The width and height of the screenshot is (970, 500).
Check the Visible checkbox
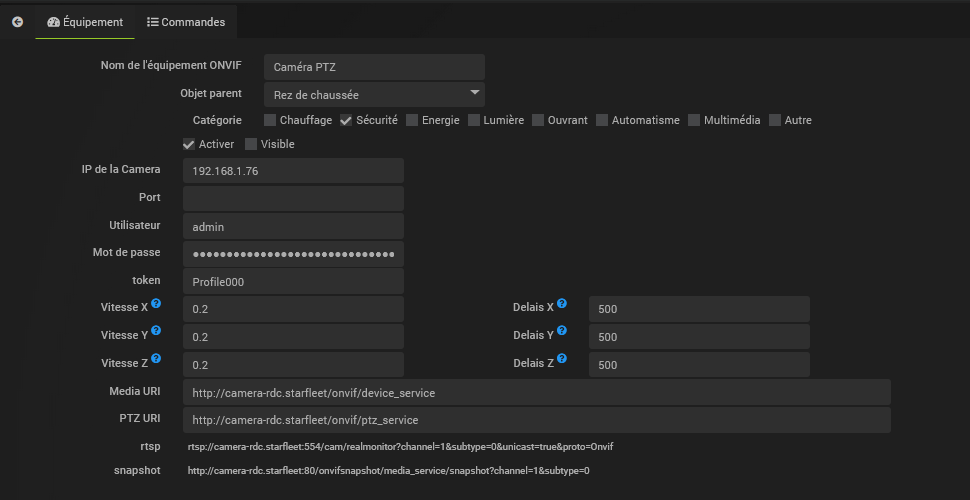point(251,144)
